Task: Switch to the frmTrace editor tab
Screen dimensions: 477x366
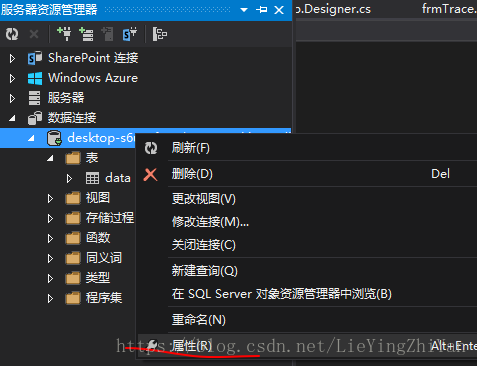Action: [449, 9]
